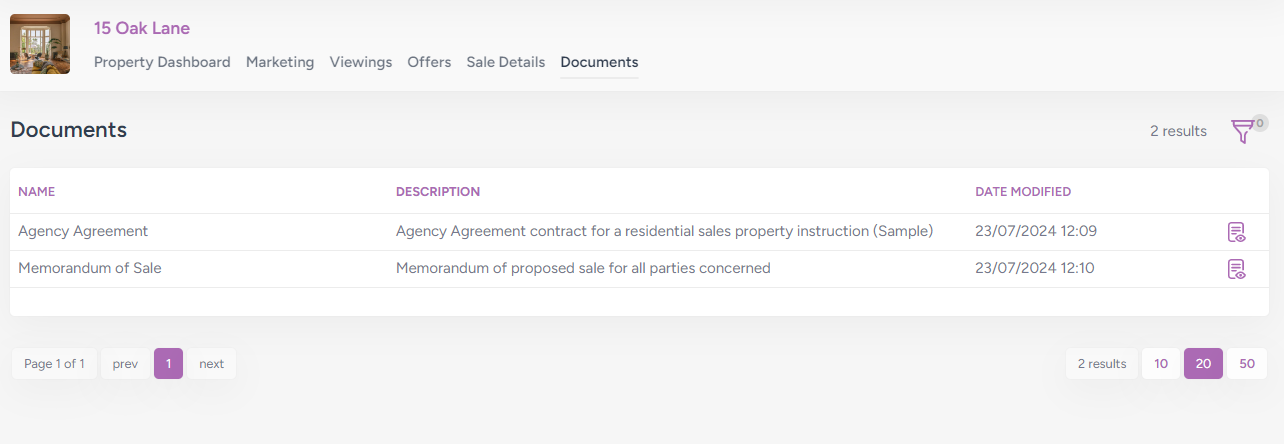Viewport: 1284px width, 444px height.
Task: Go to the prev page
Action: [x=125, y=364]
